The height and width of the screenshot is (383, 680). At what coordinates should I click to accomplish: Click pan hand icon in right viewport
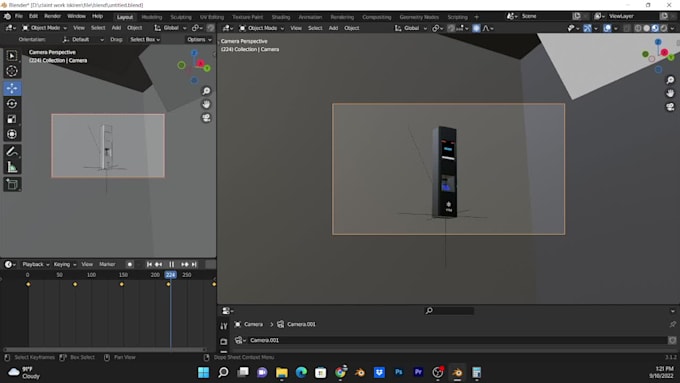click(670, 93)
